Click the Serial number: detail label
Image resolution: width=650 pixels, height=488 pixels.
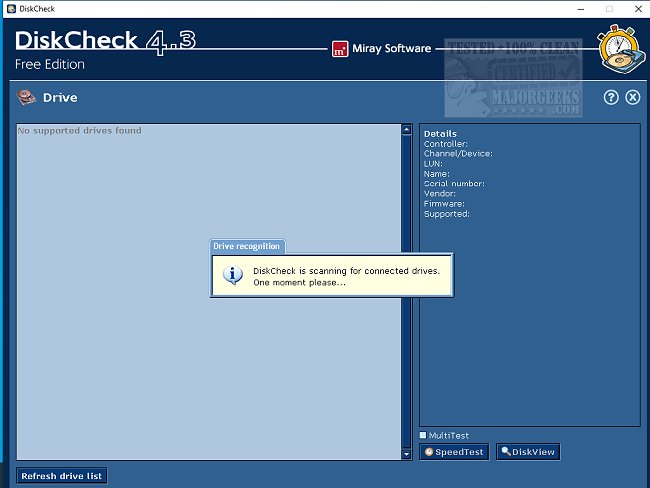pos(454,184)
